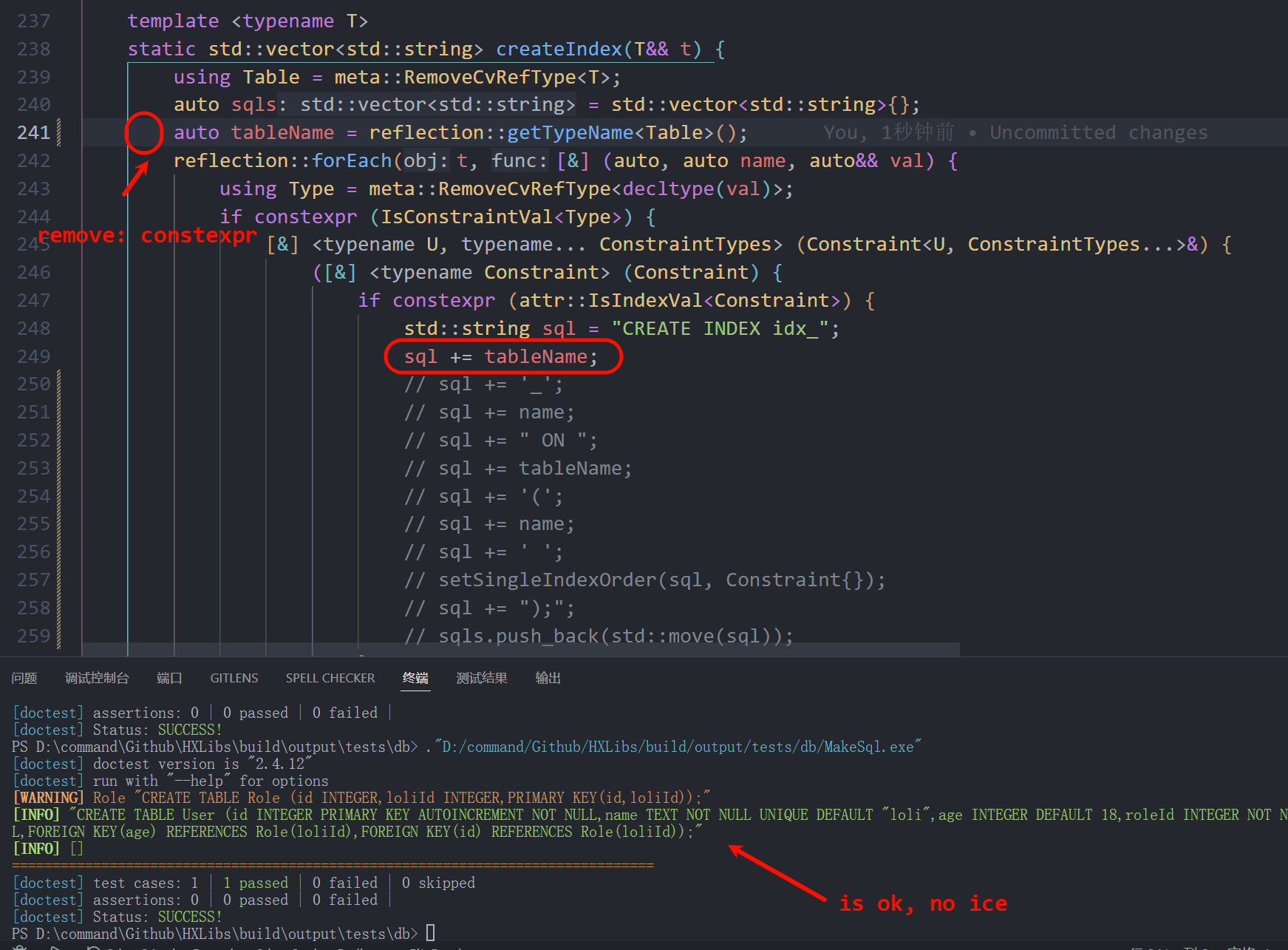Click the git change marker beside line 250
The height and width of the screenshot is (950, 1288).
click(x=59, y=384)
